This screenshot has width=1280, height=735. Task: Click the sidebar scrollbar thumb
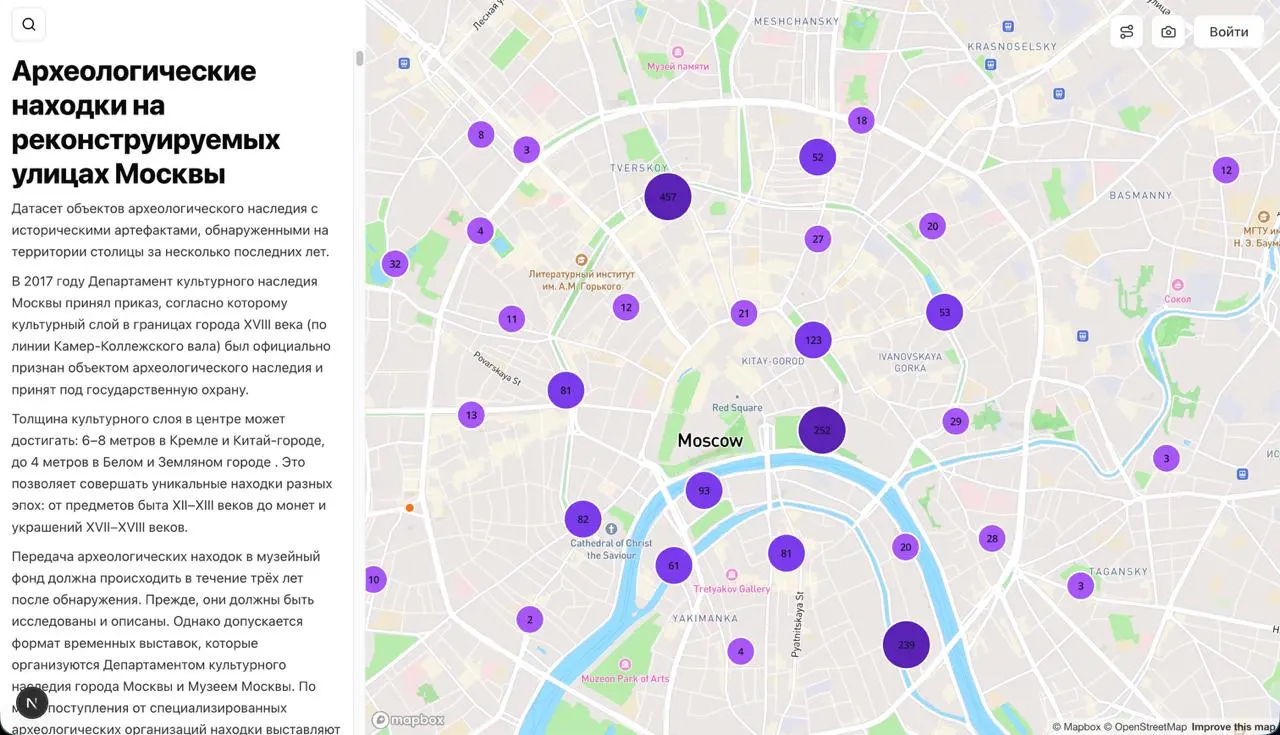pos(360,58)
